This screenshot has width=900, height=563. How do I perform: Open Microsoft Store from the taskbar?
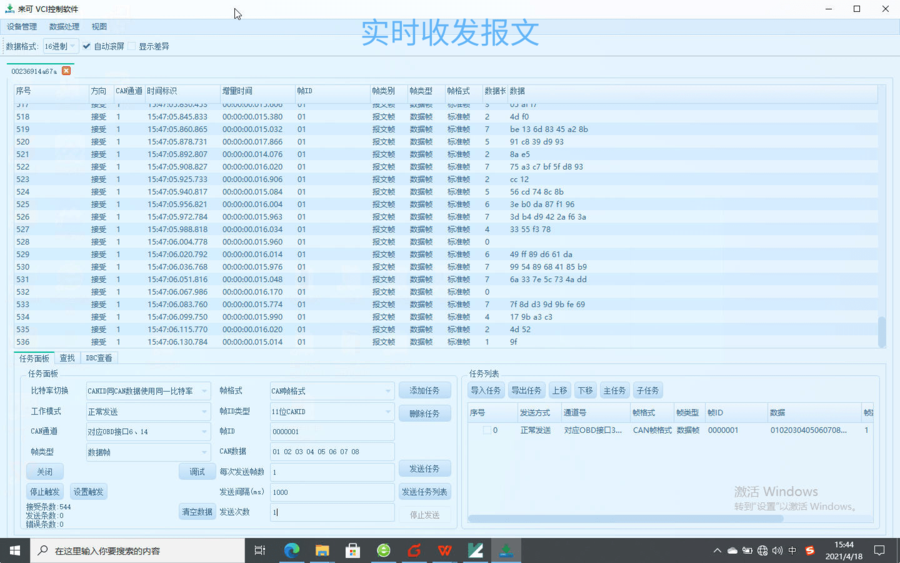tap(352, 550)
